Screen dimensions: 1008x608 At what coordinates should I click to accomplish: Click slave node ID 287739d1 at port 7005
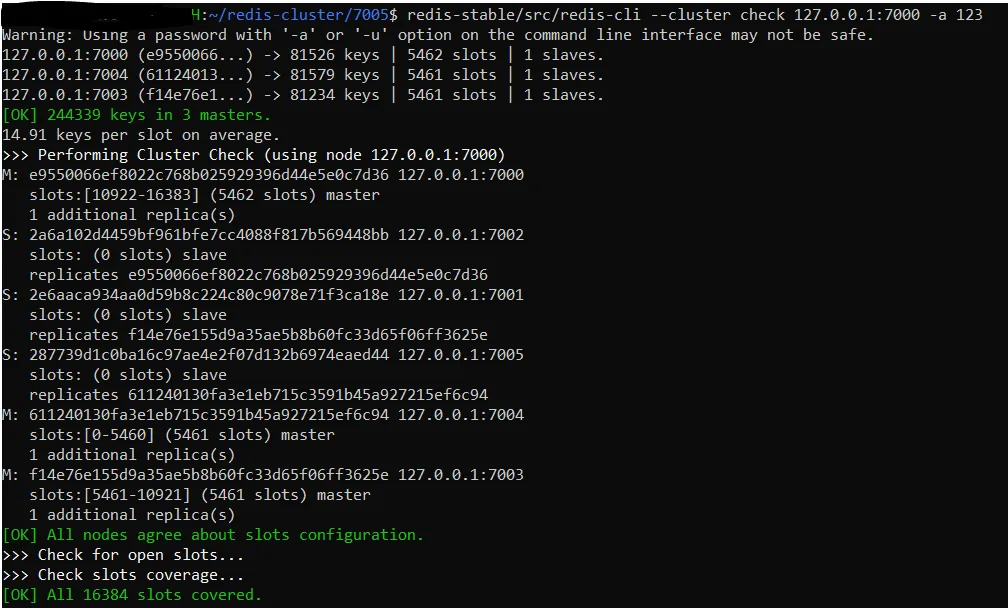click(209, 355)
